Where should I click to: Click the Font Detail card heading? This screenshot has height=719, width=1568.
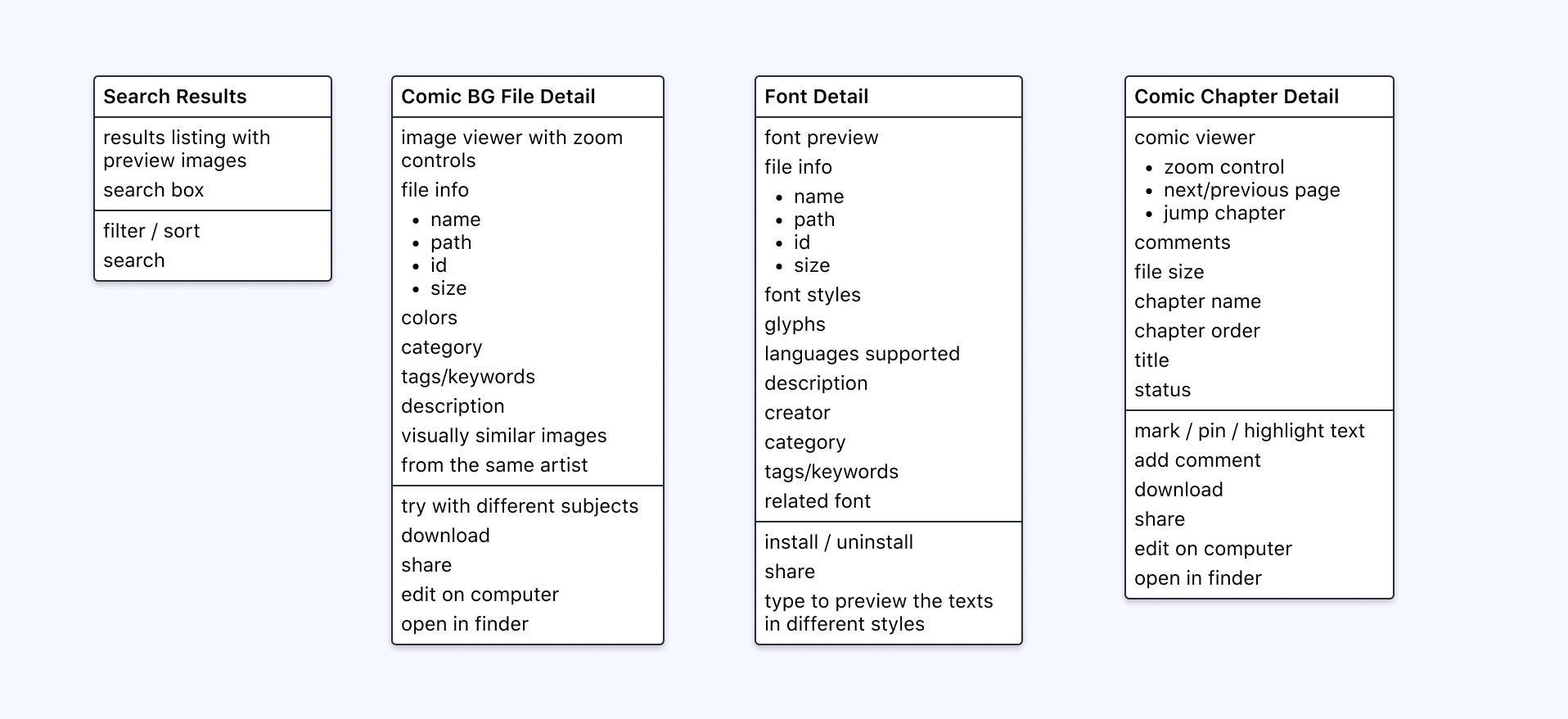pos(816,97)
